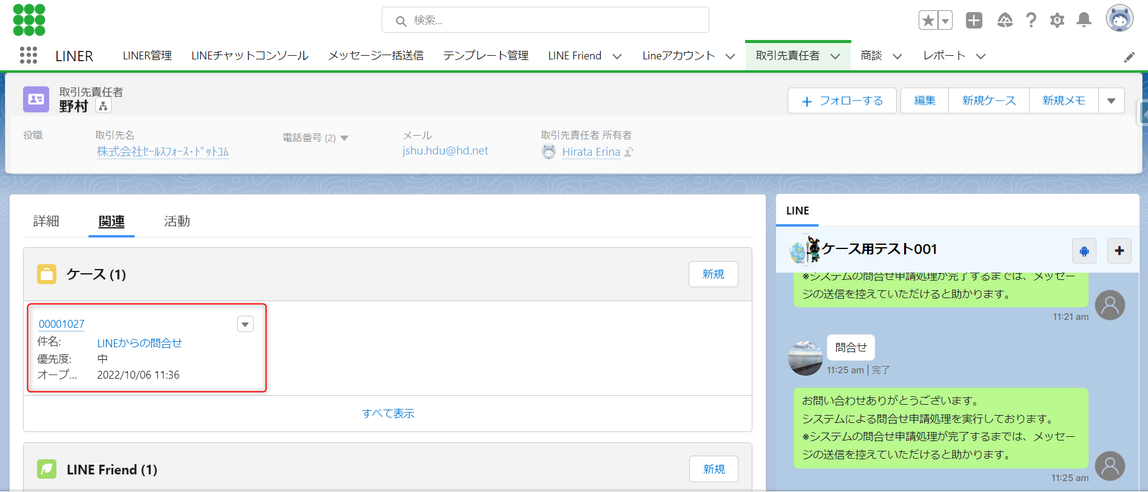Expand the 商談 tab chevron

pos(897,56)
